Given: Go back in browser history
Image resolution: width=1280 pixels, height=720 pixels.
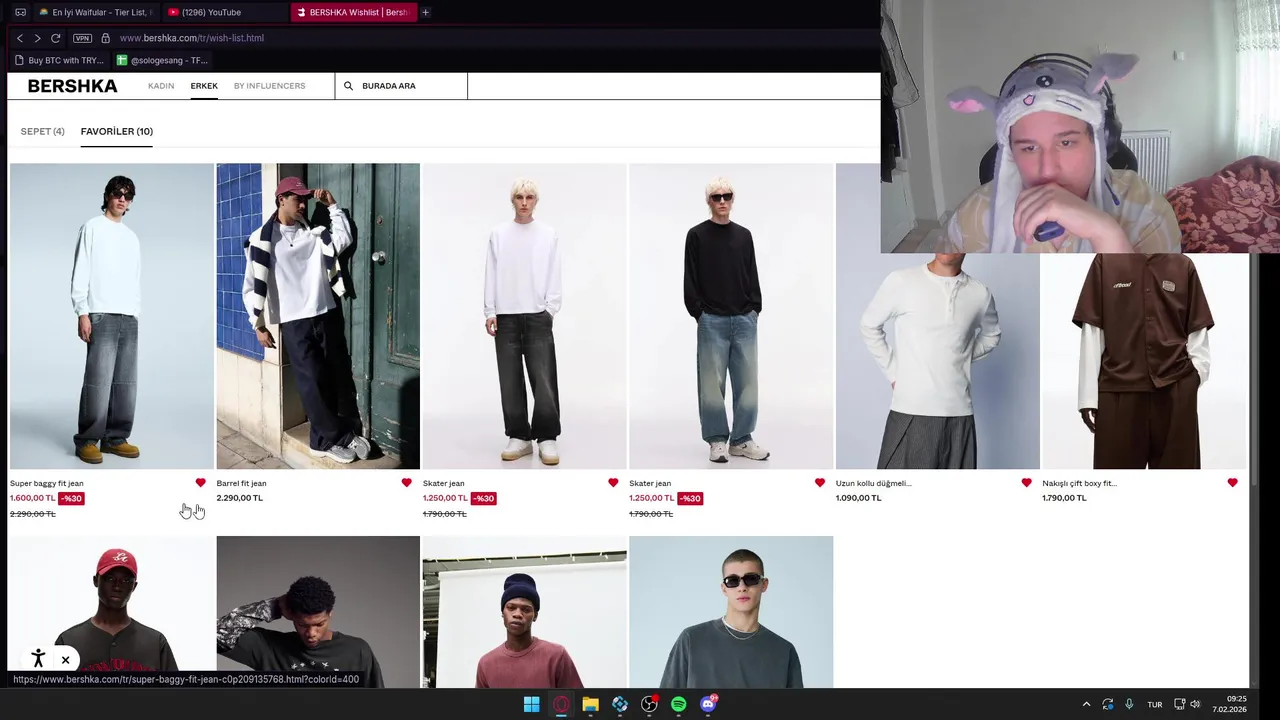Looking at the screenshot, I should click(x=20, y=38).
